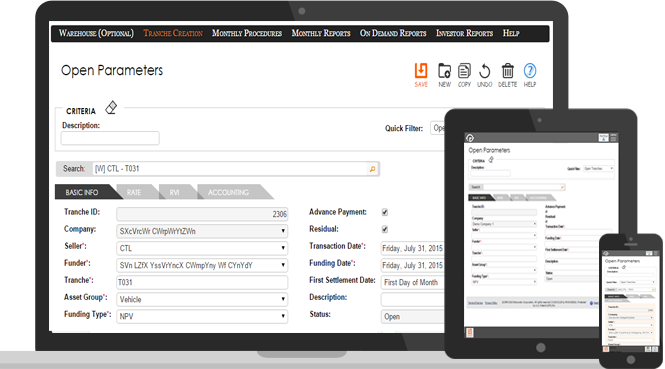Click the Transaction Date field

[412, 248]
